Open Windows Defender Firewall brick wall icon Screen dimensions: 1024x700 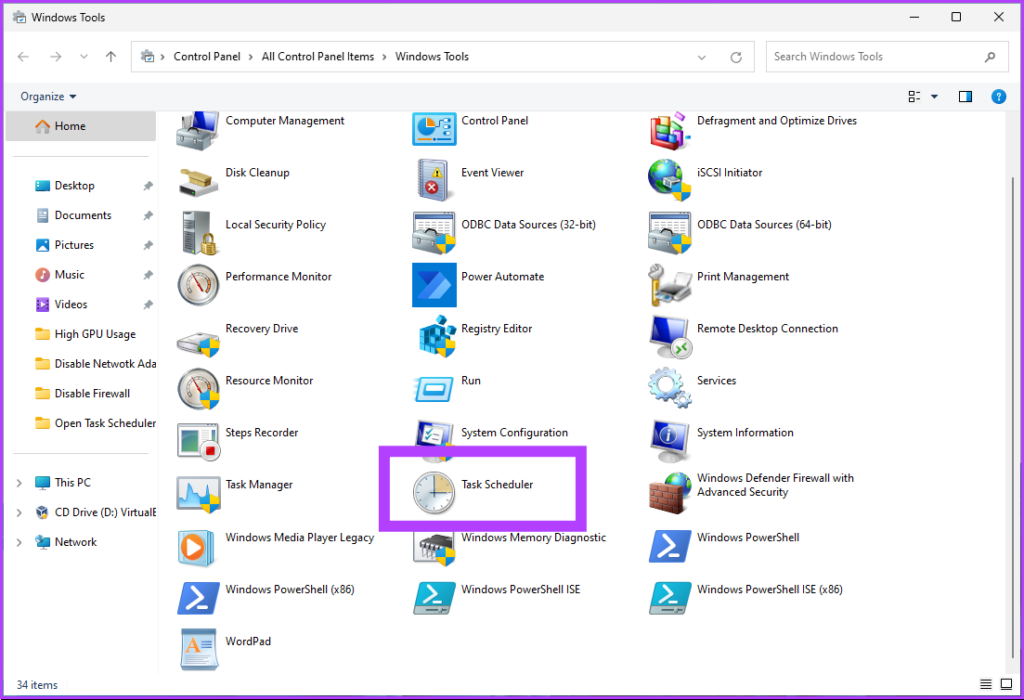tap(669, 493)
